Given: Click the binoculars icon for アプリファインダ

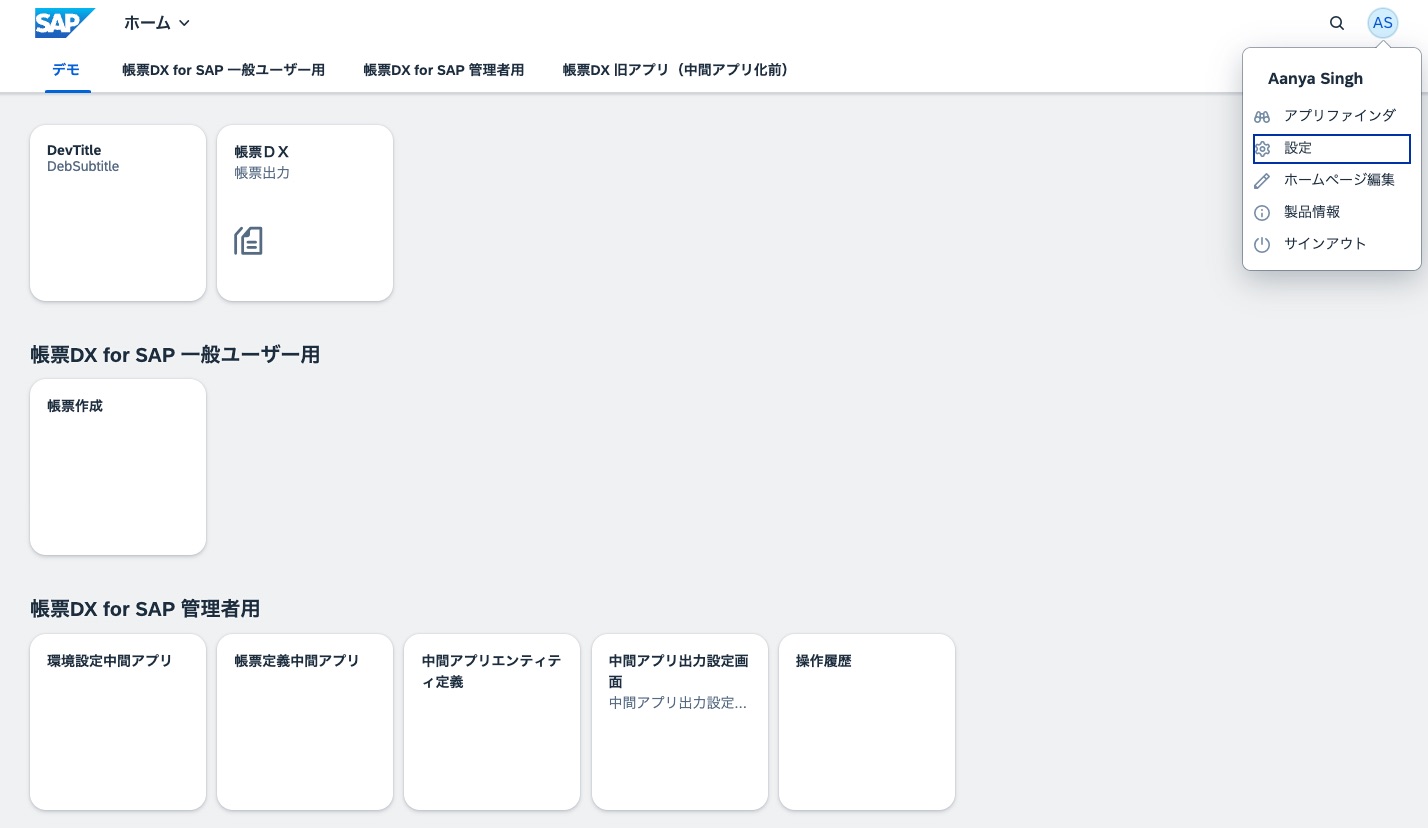Looking at the screenshot, I should [x=1262, y=117].
